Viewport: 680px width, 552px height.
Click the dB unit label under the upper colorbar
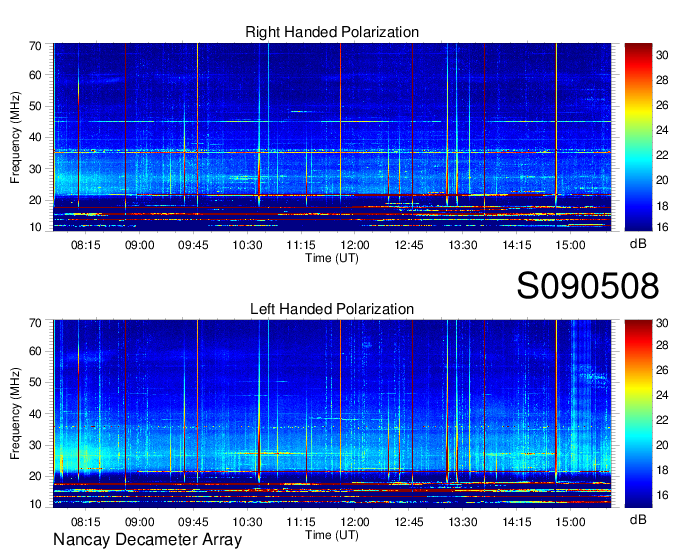point(638,244)
